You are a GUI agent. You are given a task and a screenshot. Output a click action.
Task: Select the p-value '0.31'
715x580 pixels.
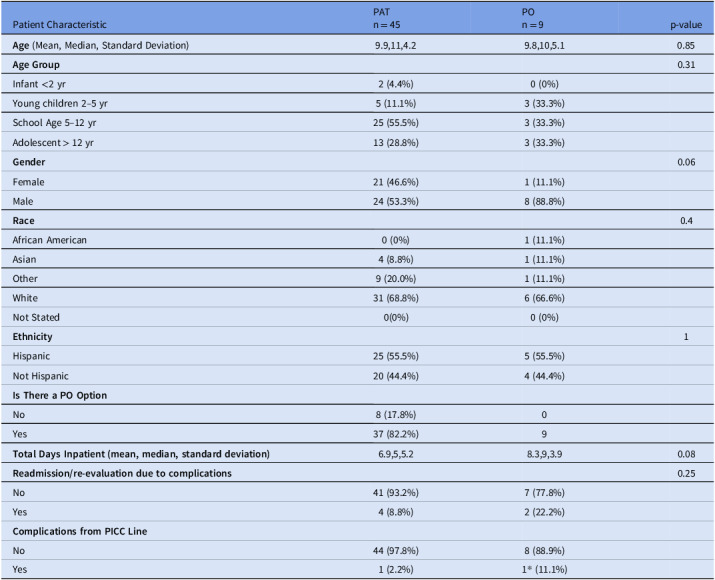click(x=686, y=65)
